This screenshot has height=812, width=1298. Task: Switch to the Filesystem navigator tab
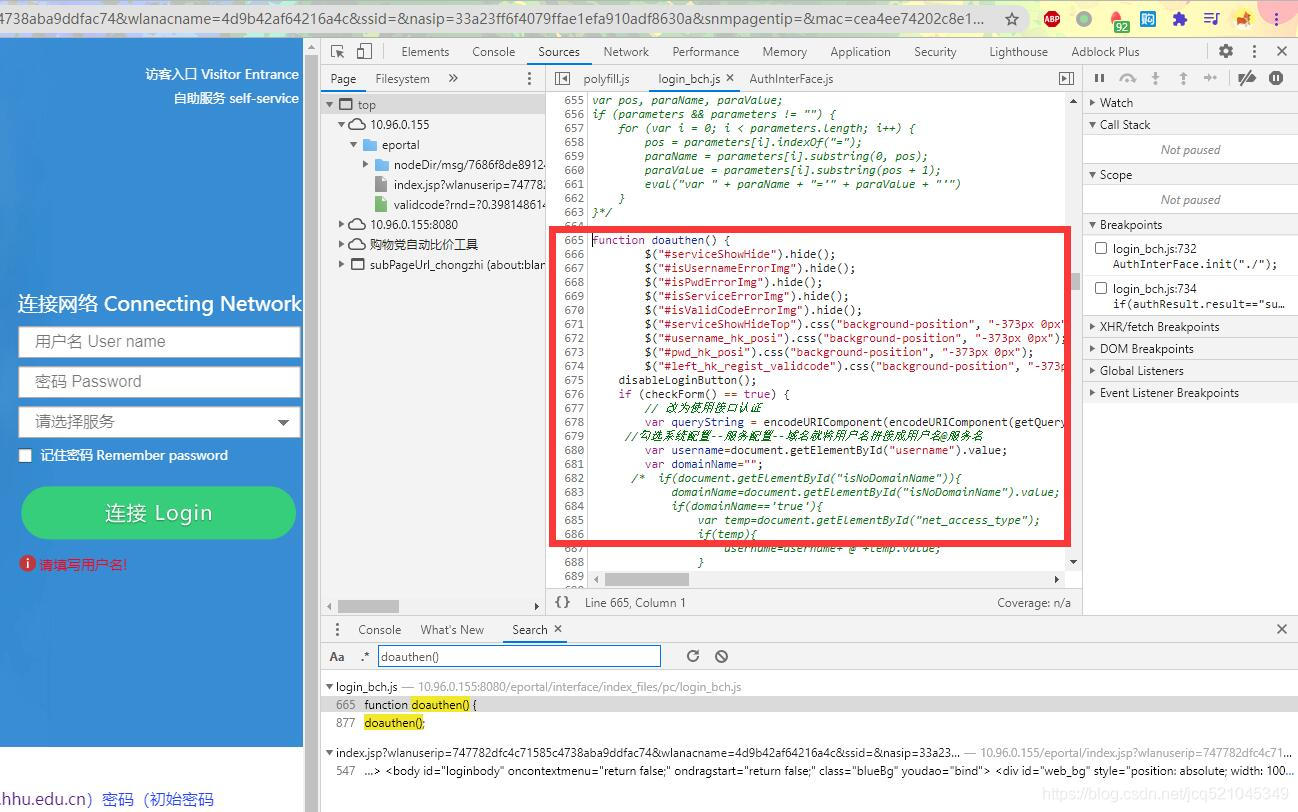click(x=402, y=78)
